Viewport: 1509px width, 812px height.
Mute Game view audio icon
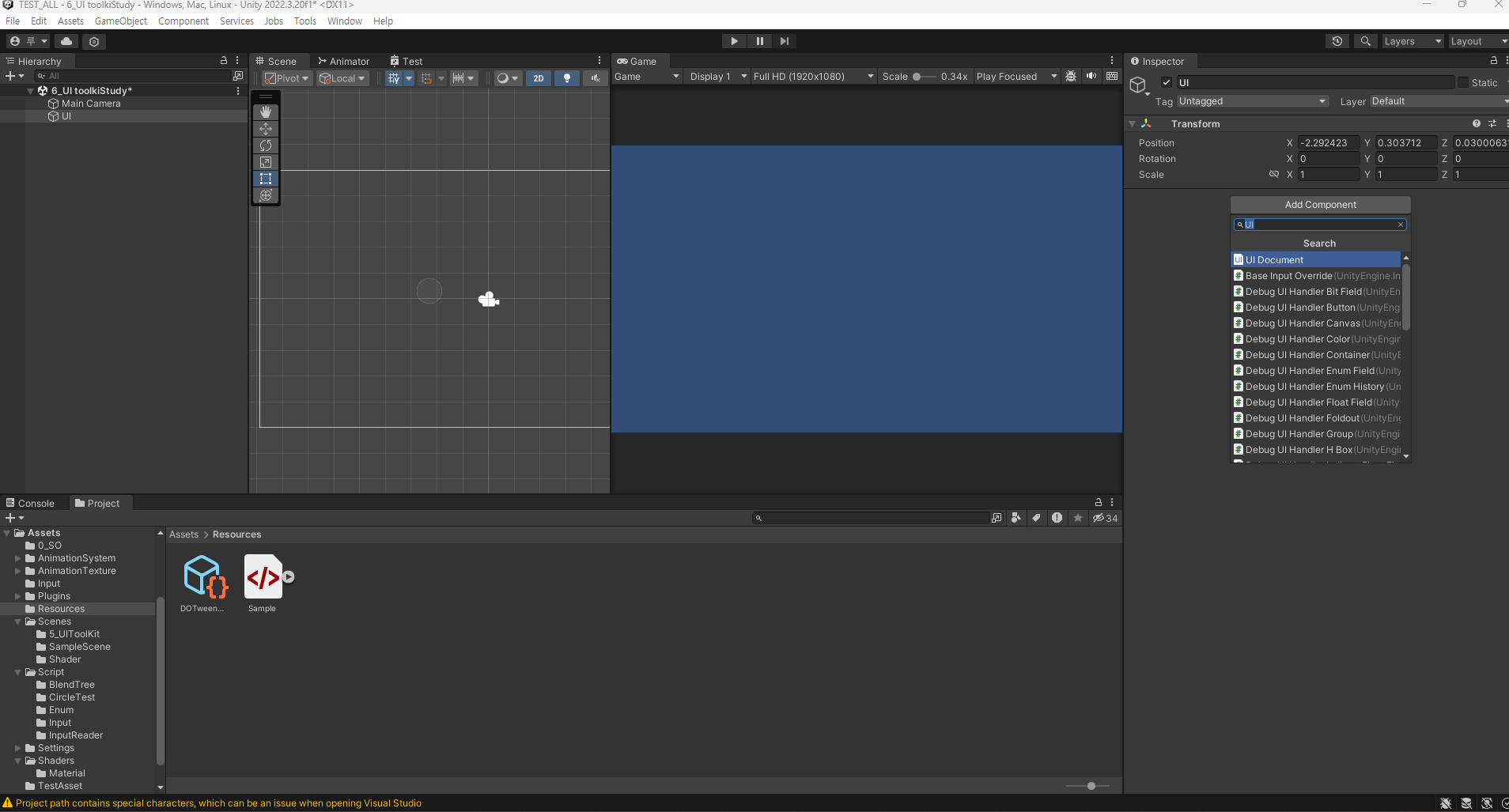(1091, 77)
